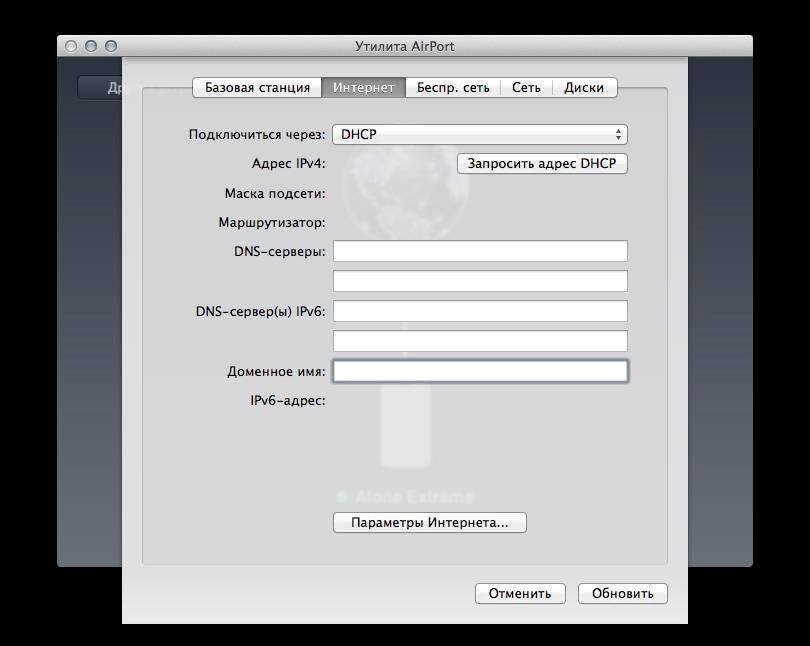
Task: Minimize the Утилита AirPort window
Action: [x=91, y=46]
